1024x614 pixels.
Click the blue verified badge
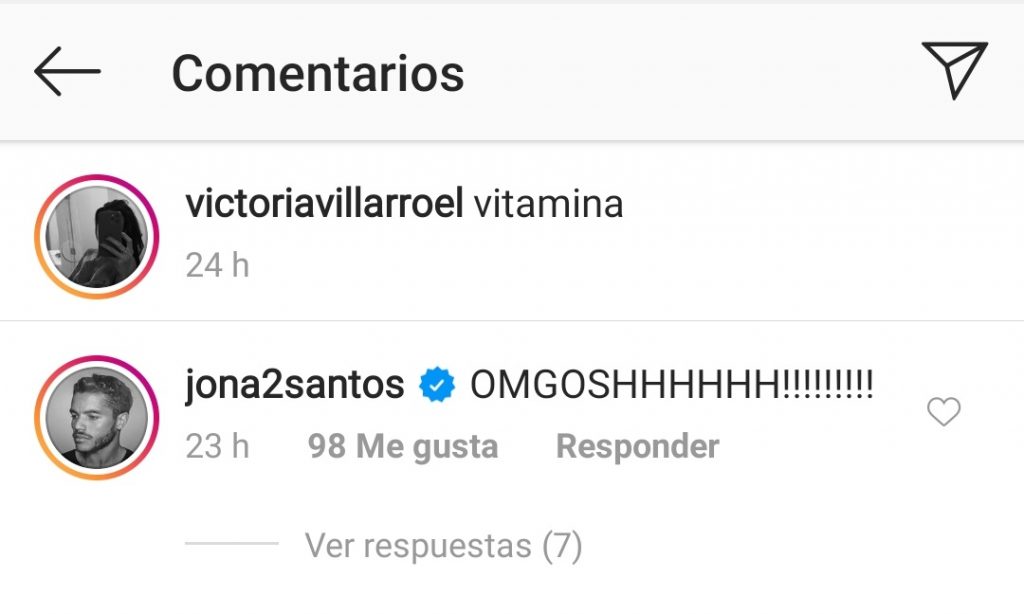[x=437, y=384]
